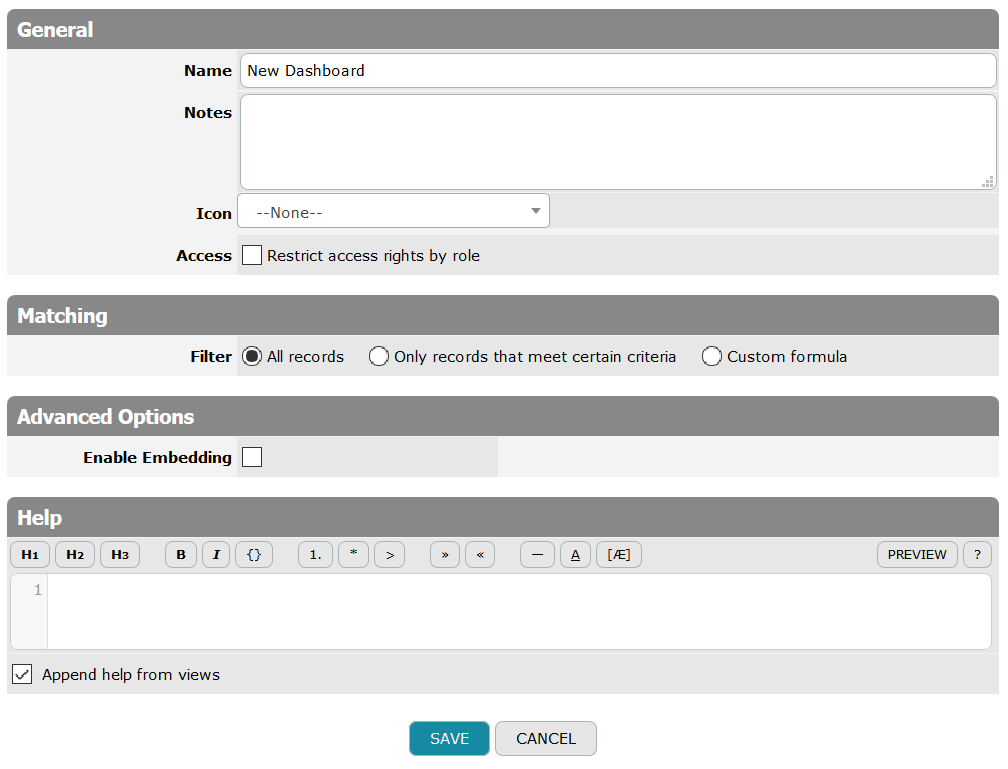Save the dashboard settings

coord(449,739)
